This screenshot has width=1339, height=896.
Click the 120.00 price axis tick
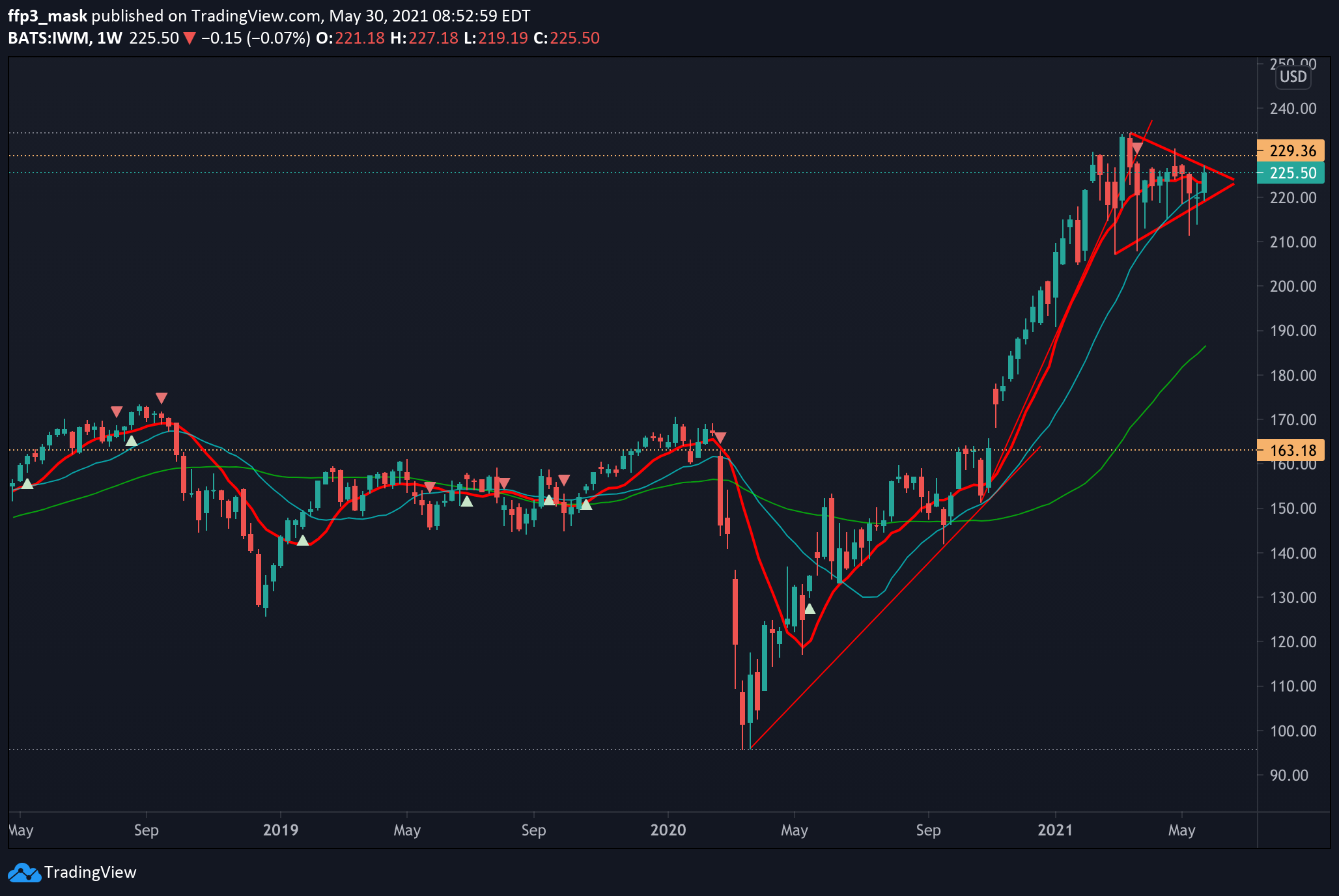1293,642
